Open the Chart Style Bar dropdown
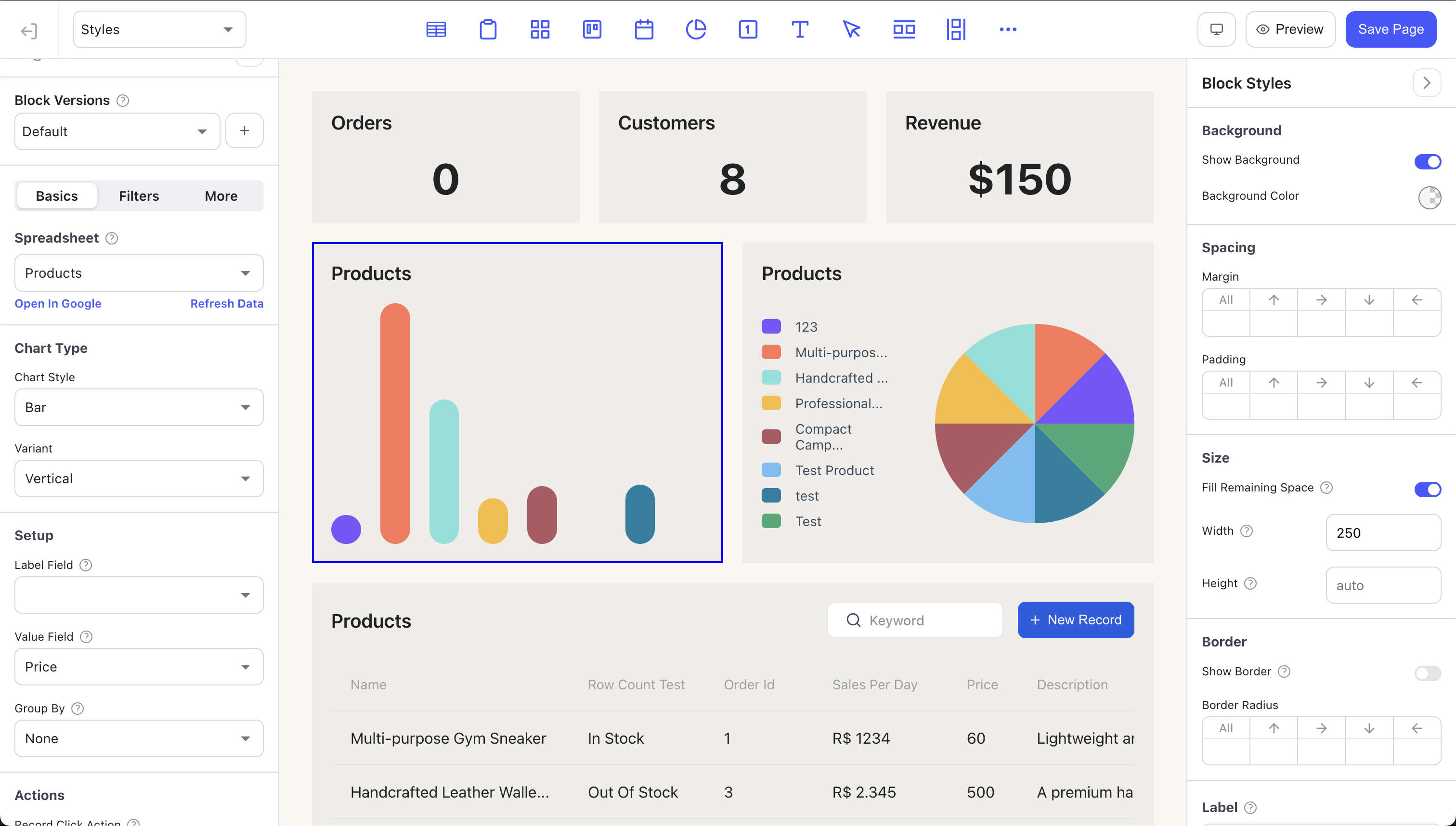Image resolution: width=1456 pixels, height=826 pixels. (x=139, y=407)
